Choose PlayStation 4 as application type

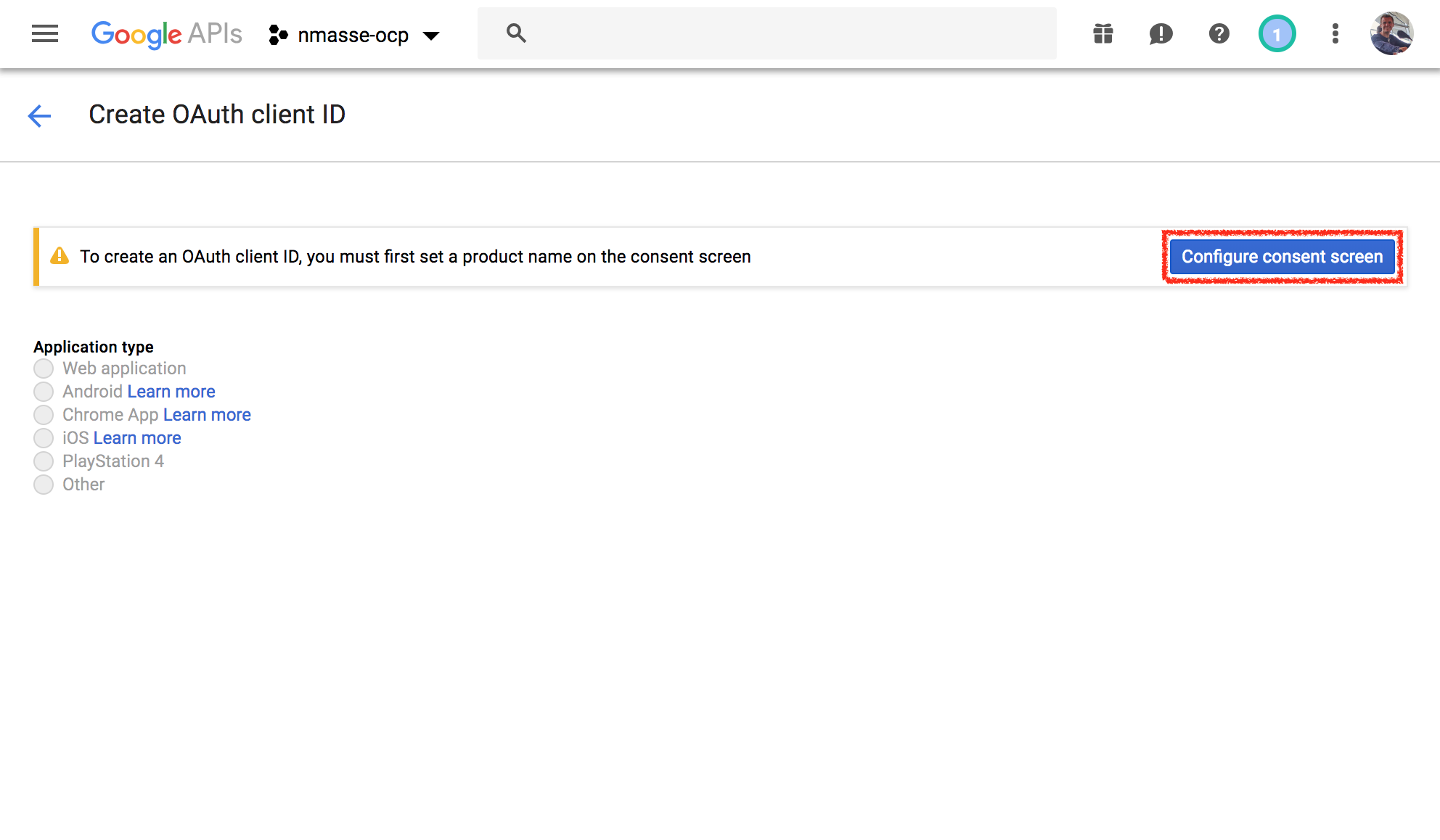tap(44, 461)
